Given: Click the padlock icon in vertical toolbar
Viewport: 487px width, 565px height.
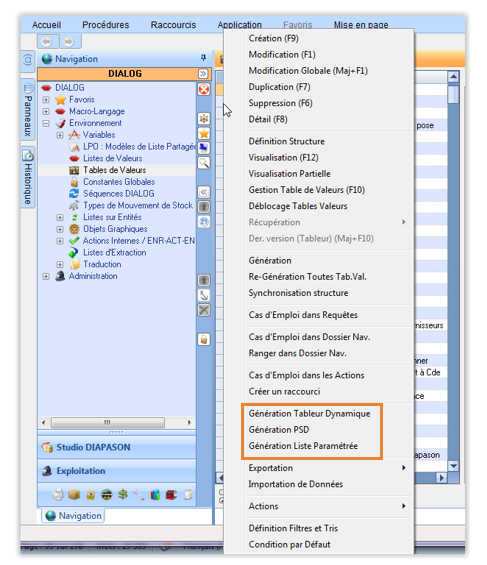Looking at the screenshot, I should pos(204,339).
